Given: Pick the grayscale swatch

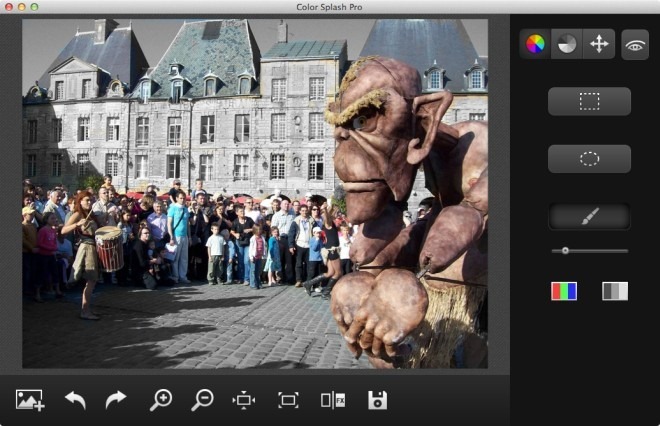Looking at the screenshot, I should tap(615, 291).
